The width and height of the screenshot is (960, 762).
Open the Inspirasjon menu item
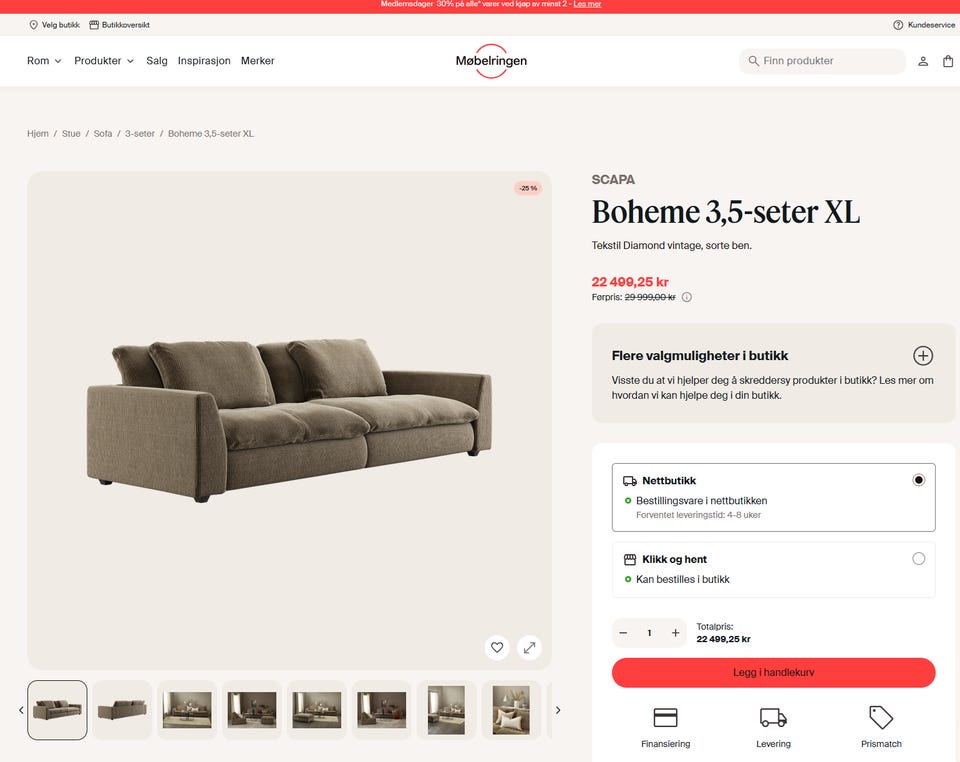(x=204, y=61)
